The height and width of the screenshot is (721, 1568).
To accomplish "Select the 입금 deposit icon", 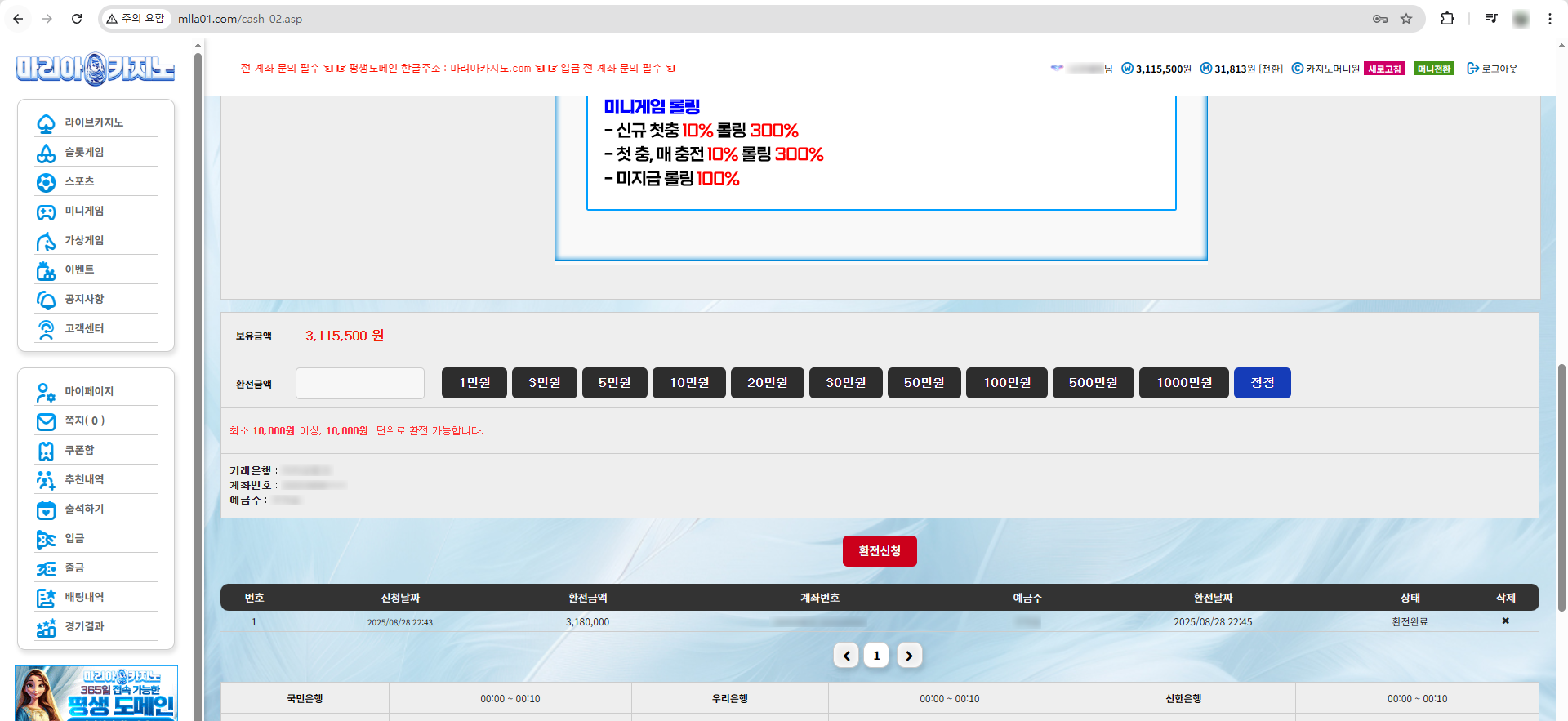I will (x=47, y=539).
